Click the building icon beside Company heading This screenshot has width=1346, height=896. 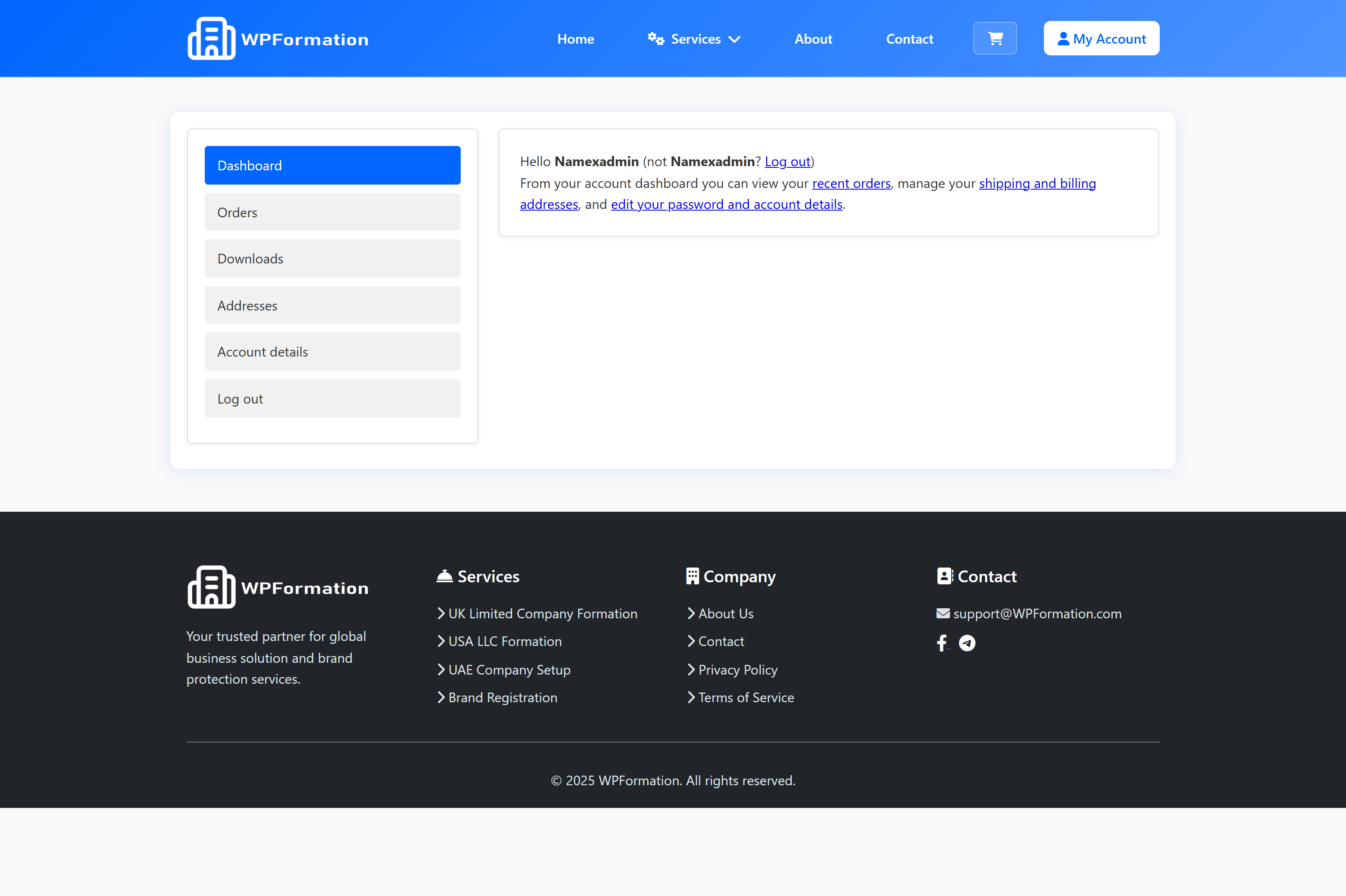[692, 576]
